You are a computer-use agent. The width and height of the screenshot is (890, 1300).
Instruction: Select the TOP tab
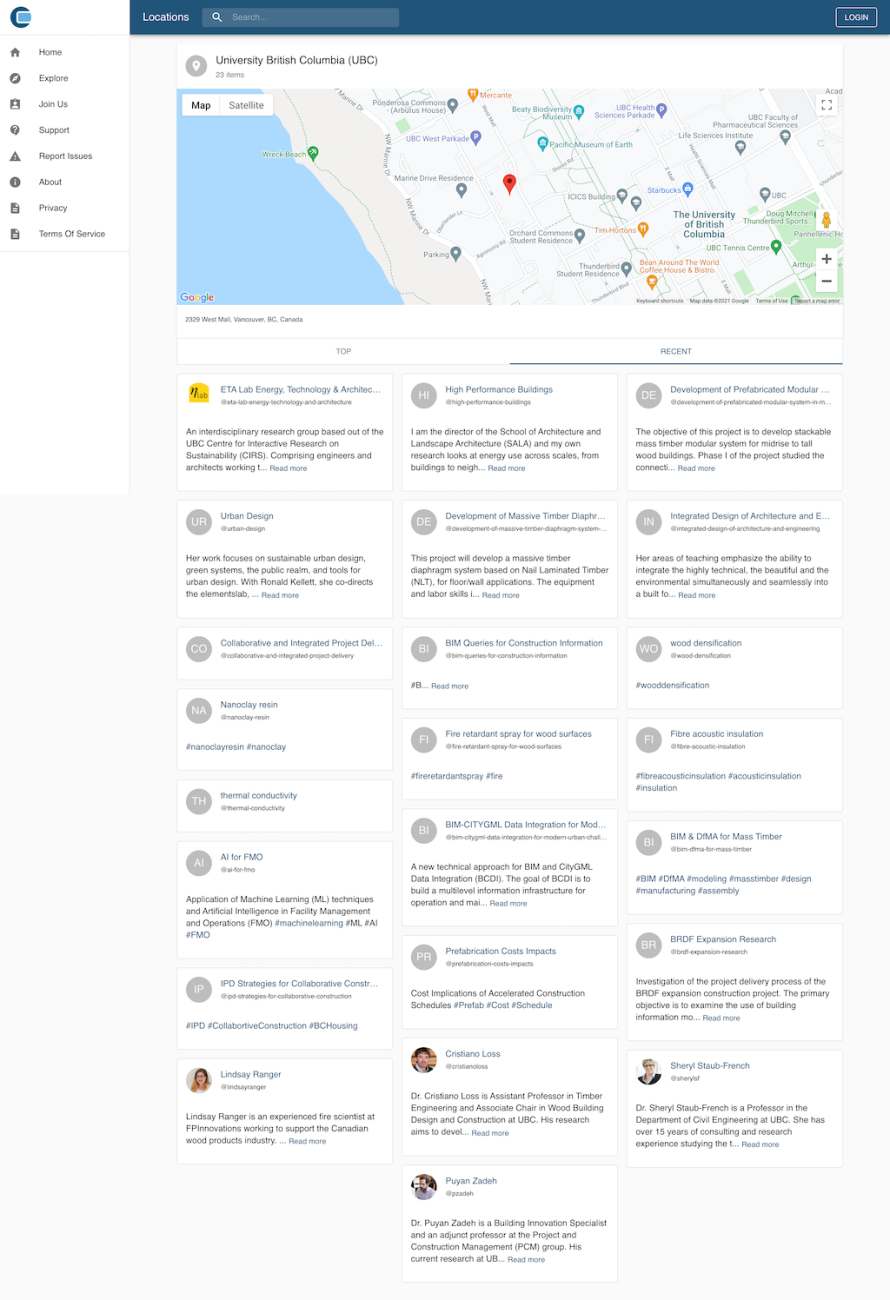click(x=343, y=351)
